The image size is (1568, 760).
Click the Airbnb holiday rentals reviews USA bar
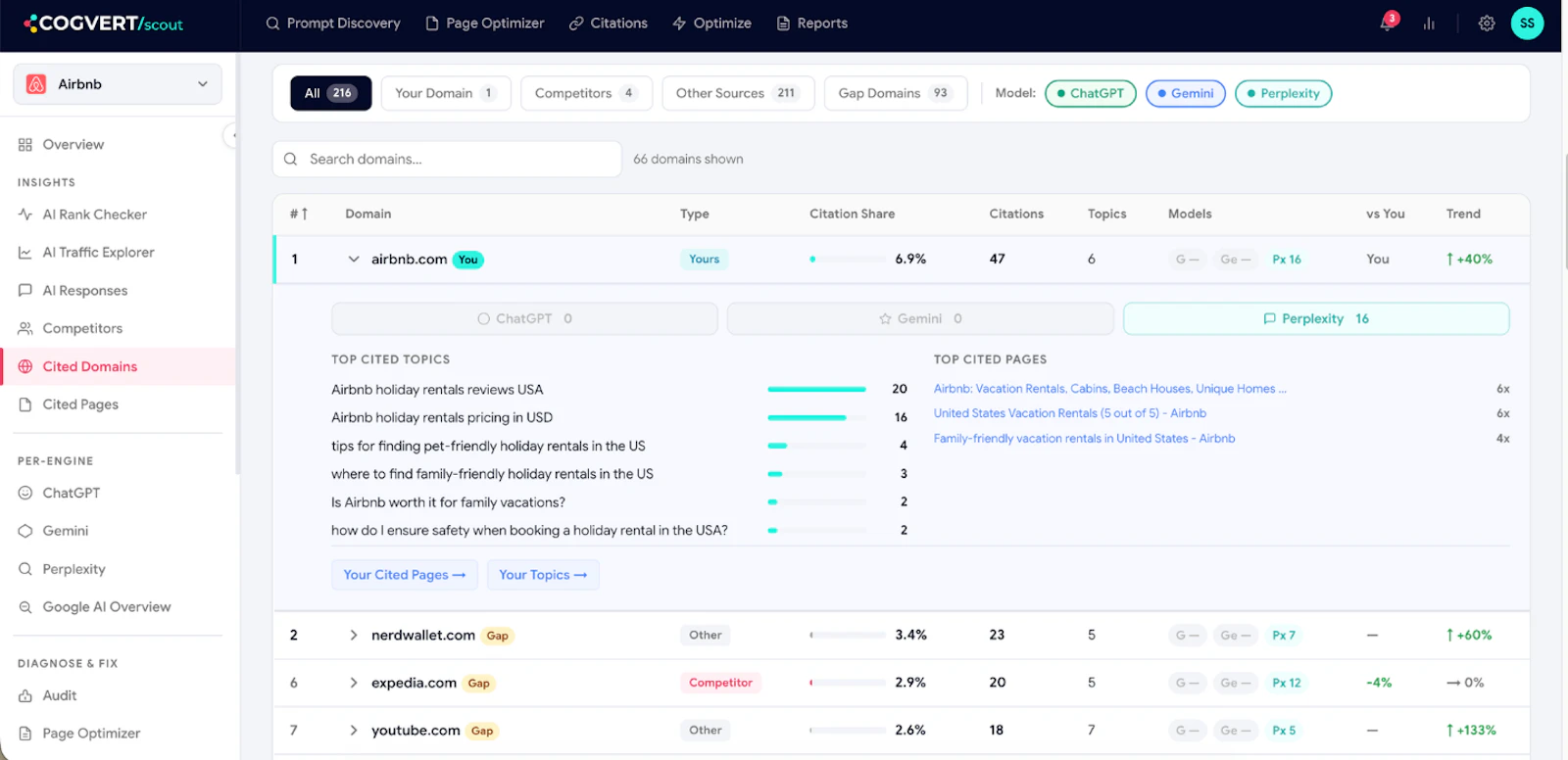tap(816, 390)
